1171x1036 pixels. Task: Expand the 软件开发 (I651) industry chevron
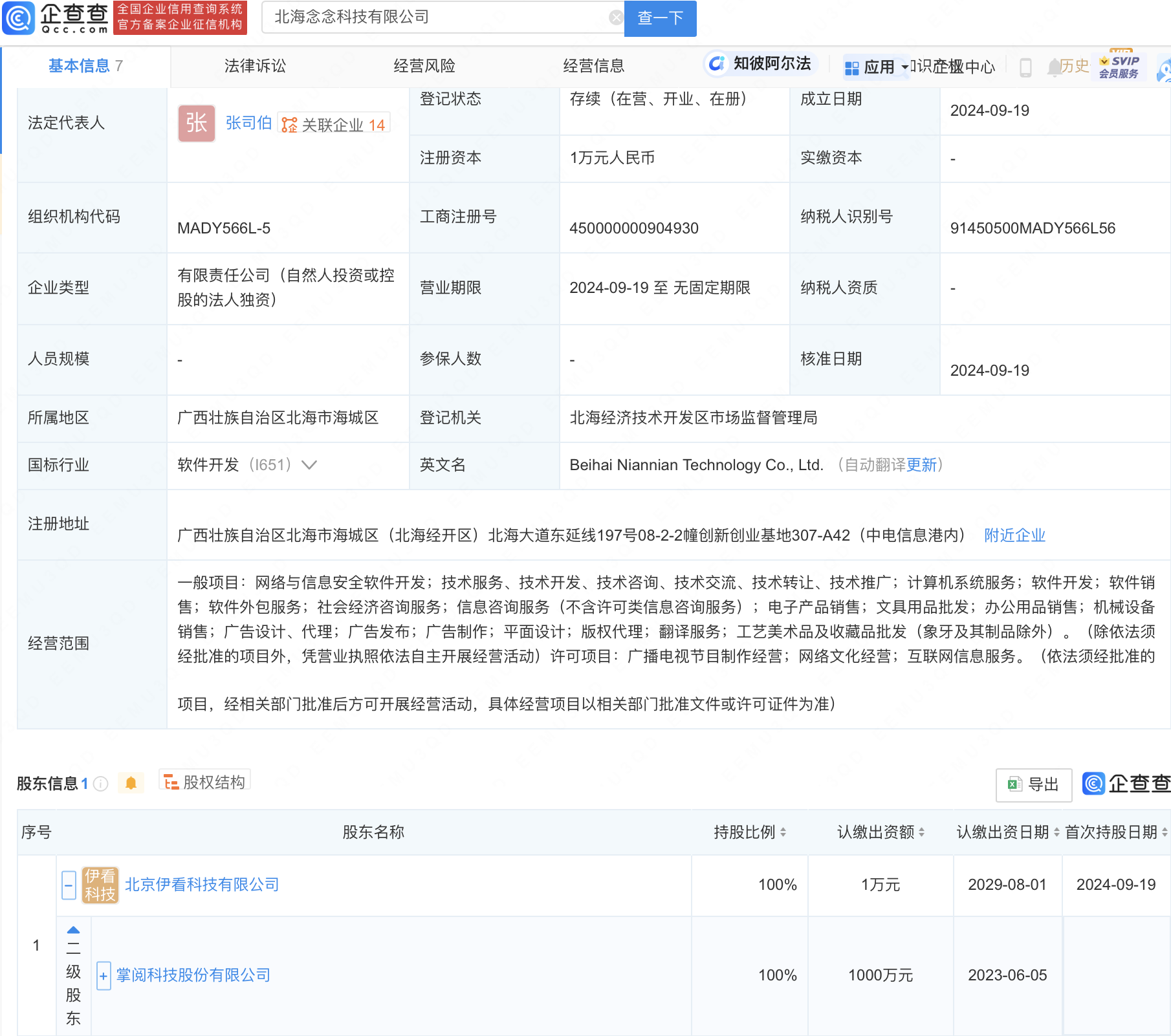point(309,465)
